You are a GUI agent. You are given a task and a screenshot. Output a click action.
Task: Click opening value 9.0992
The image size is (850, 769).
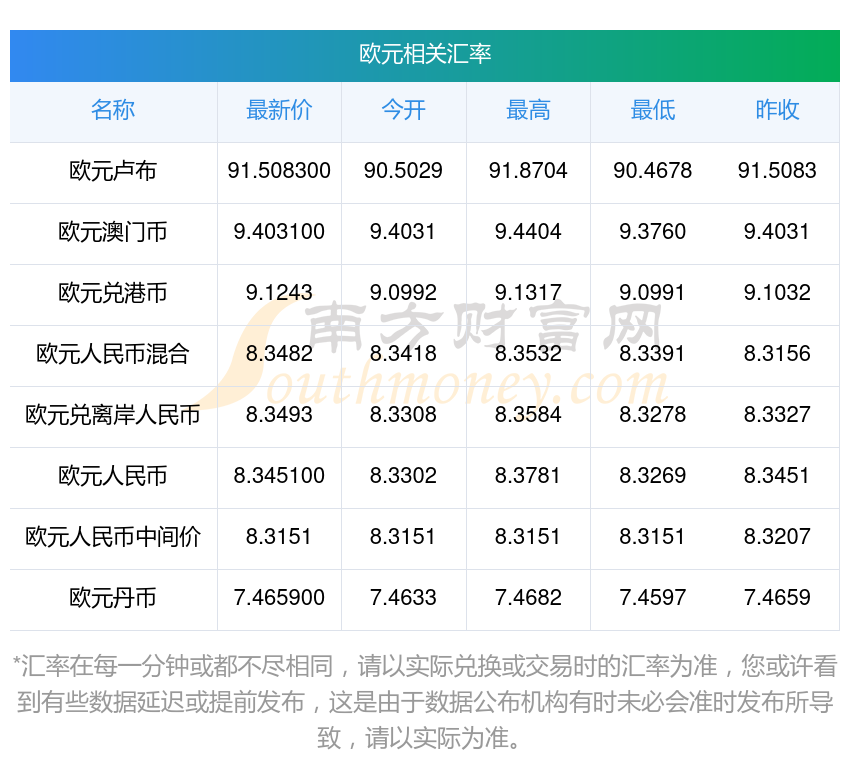(x=403, y=293)
